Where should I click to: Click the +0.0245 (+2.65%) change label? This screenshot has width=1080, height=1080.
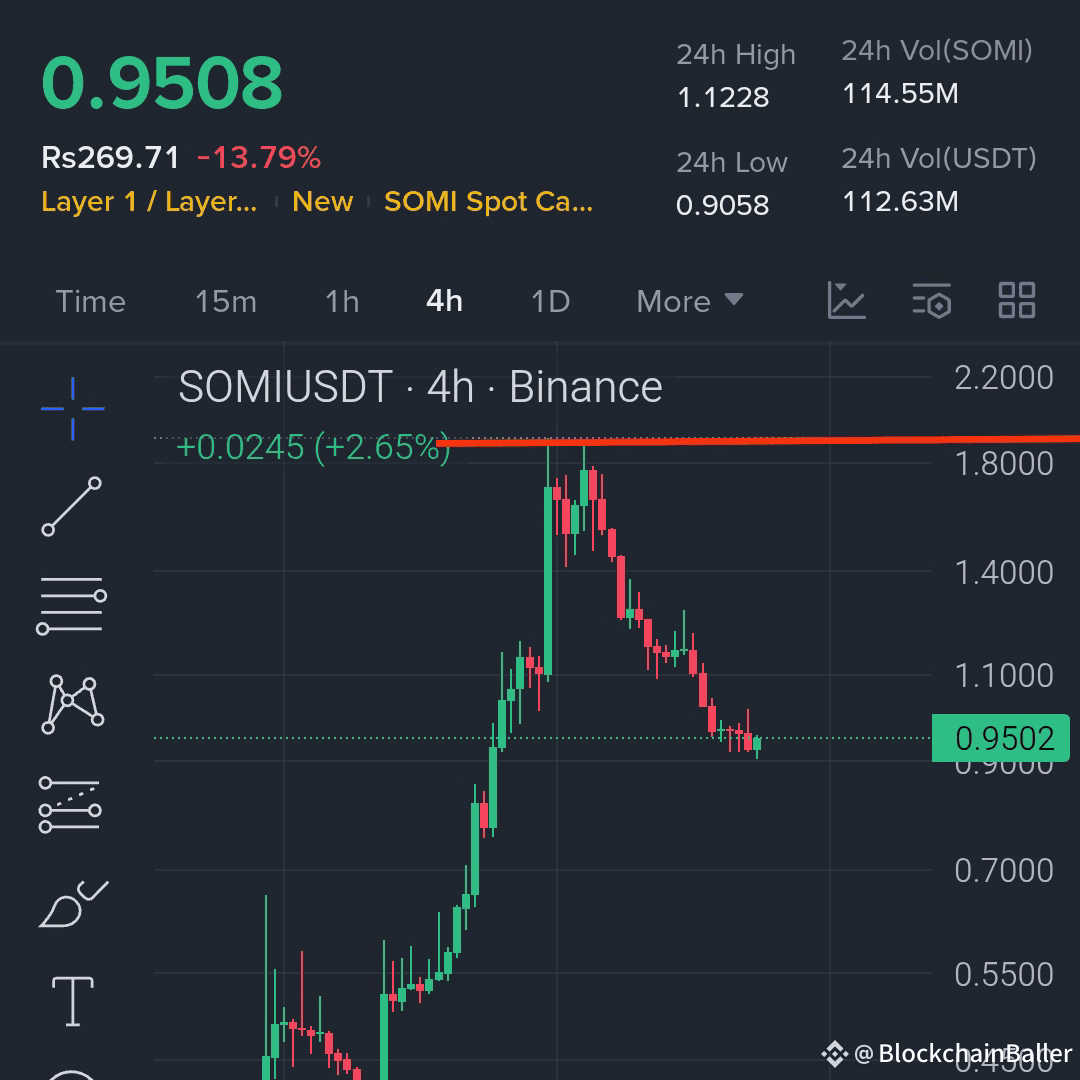313,448
